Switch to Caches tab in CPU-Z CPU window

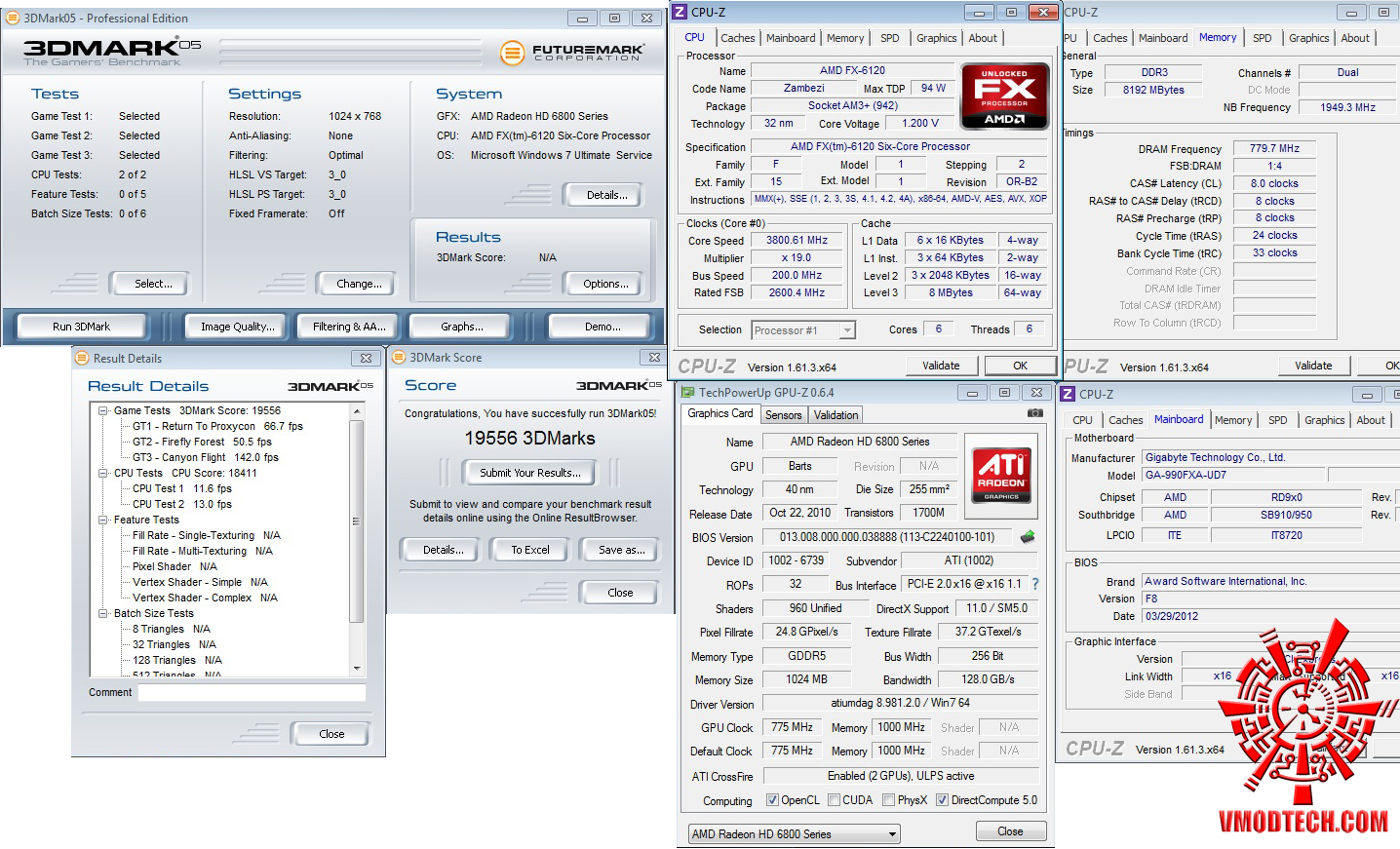click(738, 38)
